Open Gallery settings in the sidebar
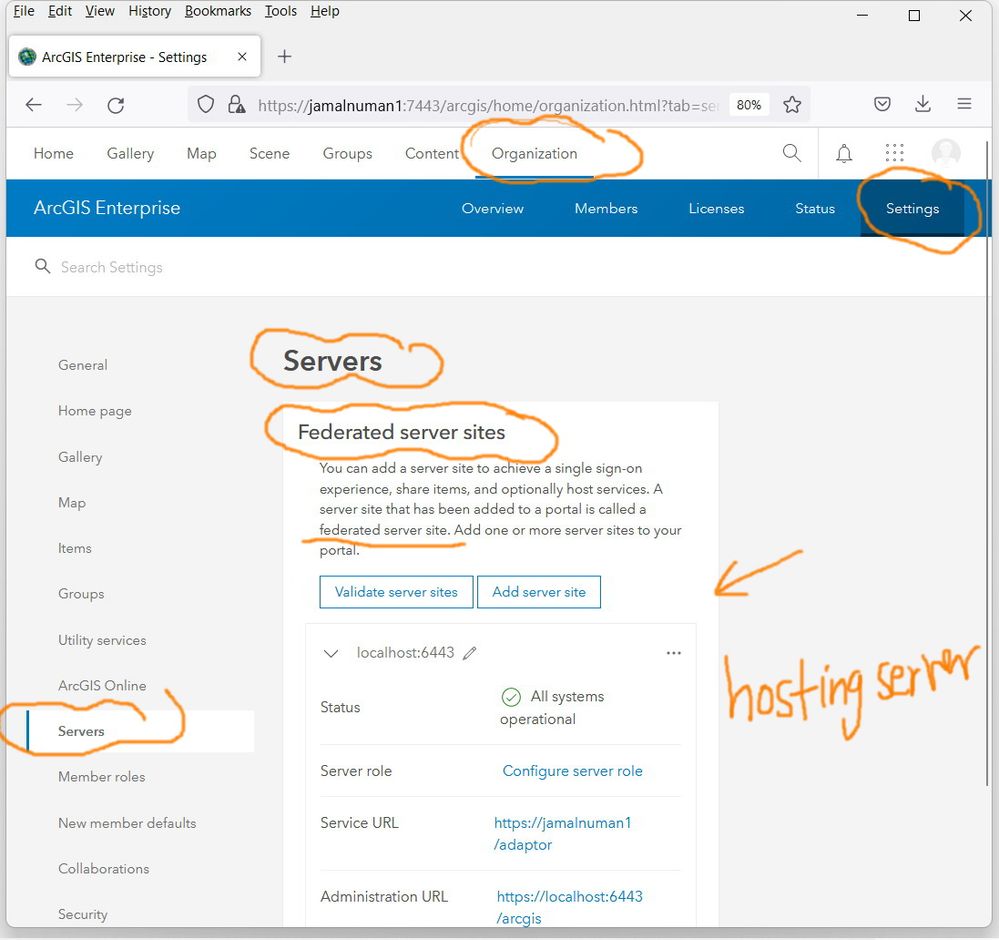 (80, 457)
